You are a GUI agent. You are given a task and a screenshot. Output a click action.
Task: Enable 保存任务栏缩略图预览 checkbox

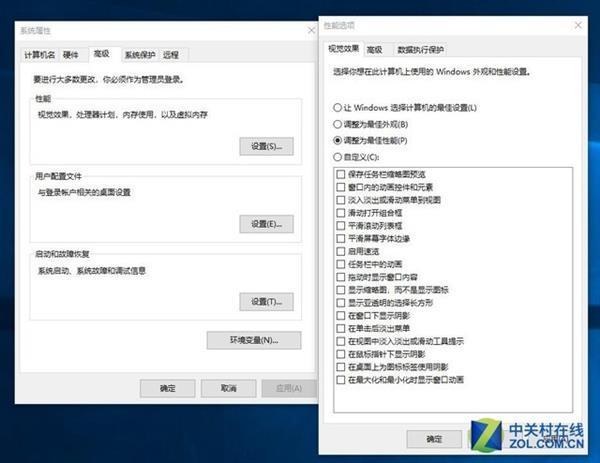coord(341,175)
